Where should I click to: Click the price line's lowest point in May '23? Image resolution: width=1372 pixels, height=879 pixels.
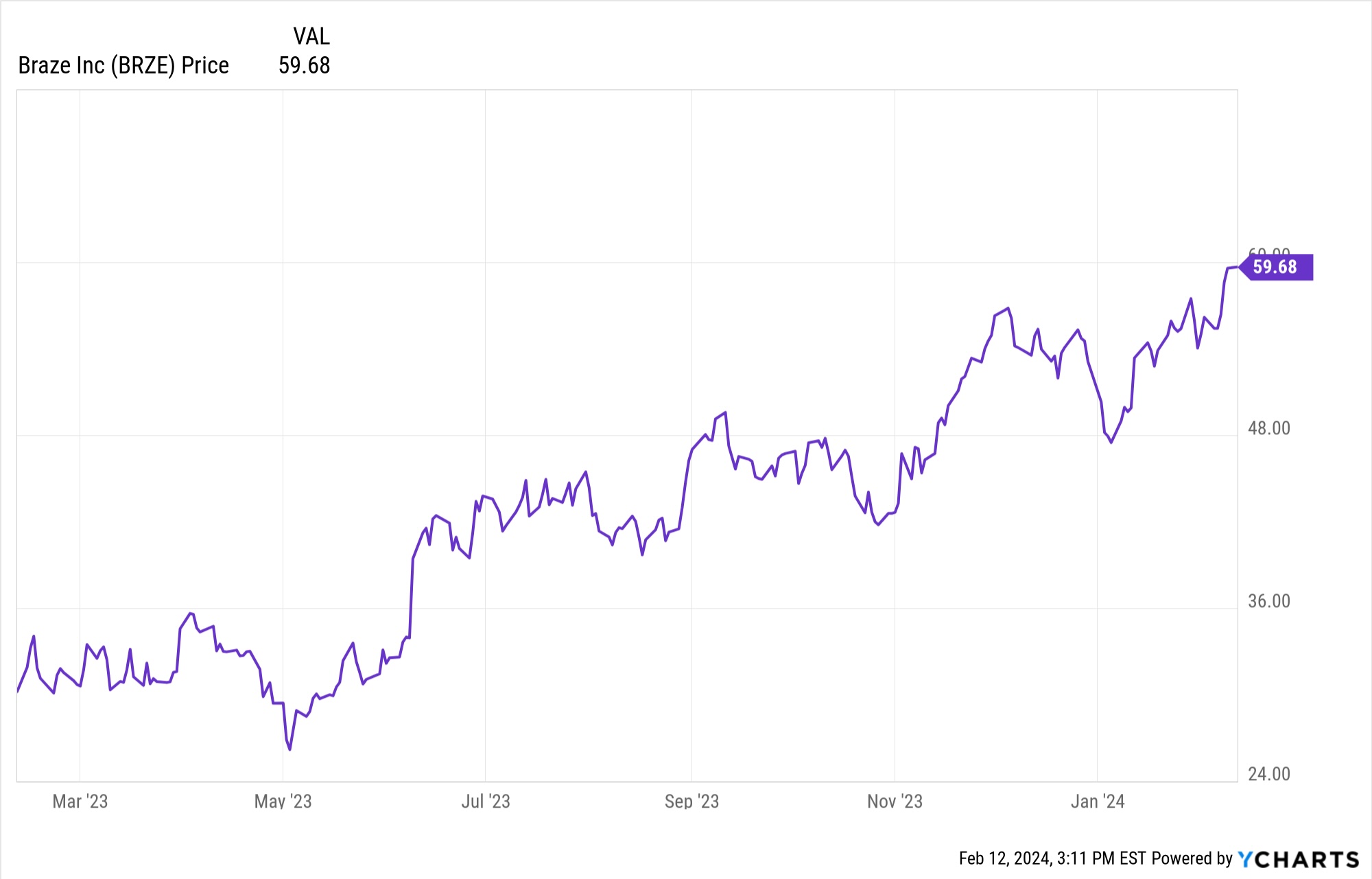289,749
